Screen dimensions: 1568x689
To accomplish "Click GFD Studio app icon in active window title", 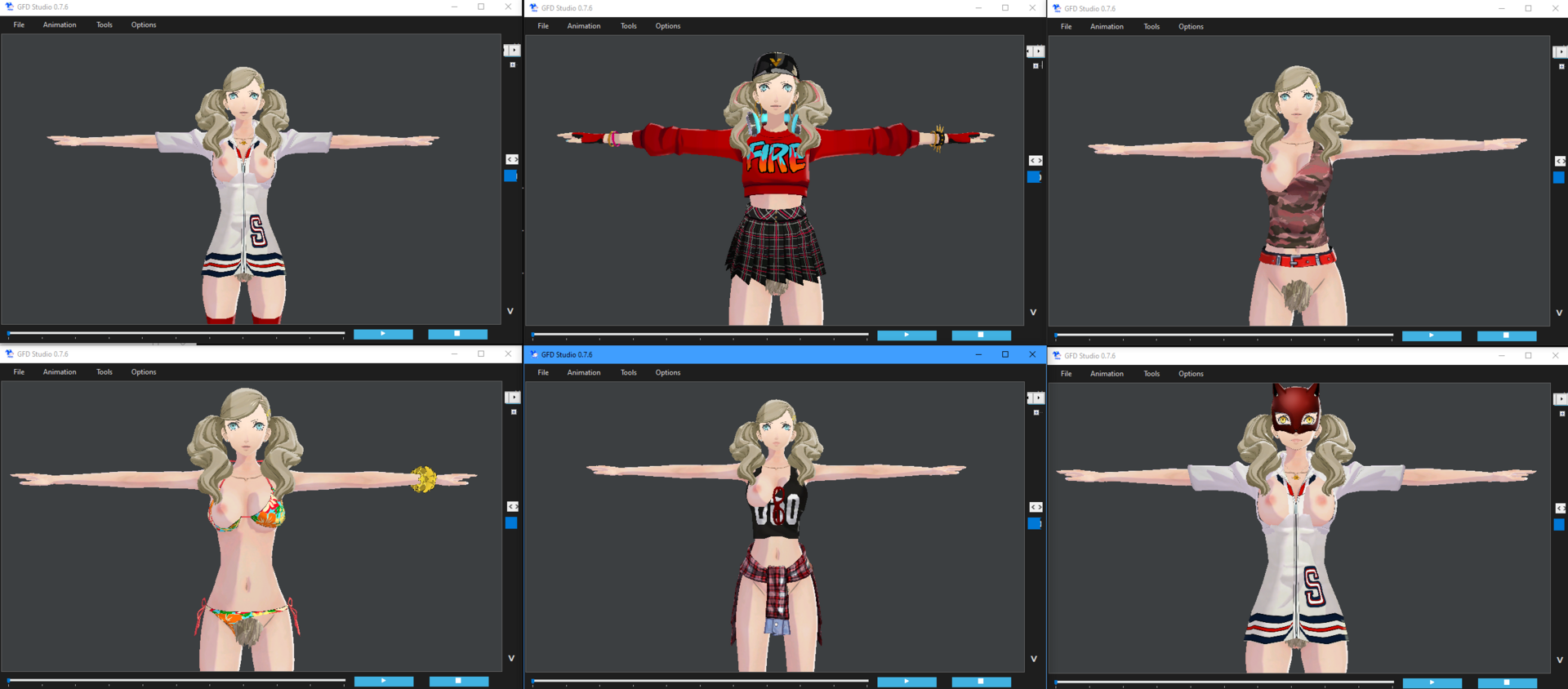I will [x=534, y=354].
